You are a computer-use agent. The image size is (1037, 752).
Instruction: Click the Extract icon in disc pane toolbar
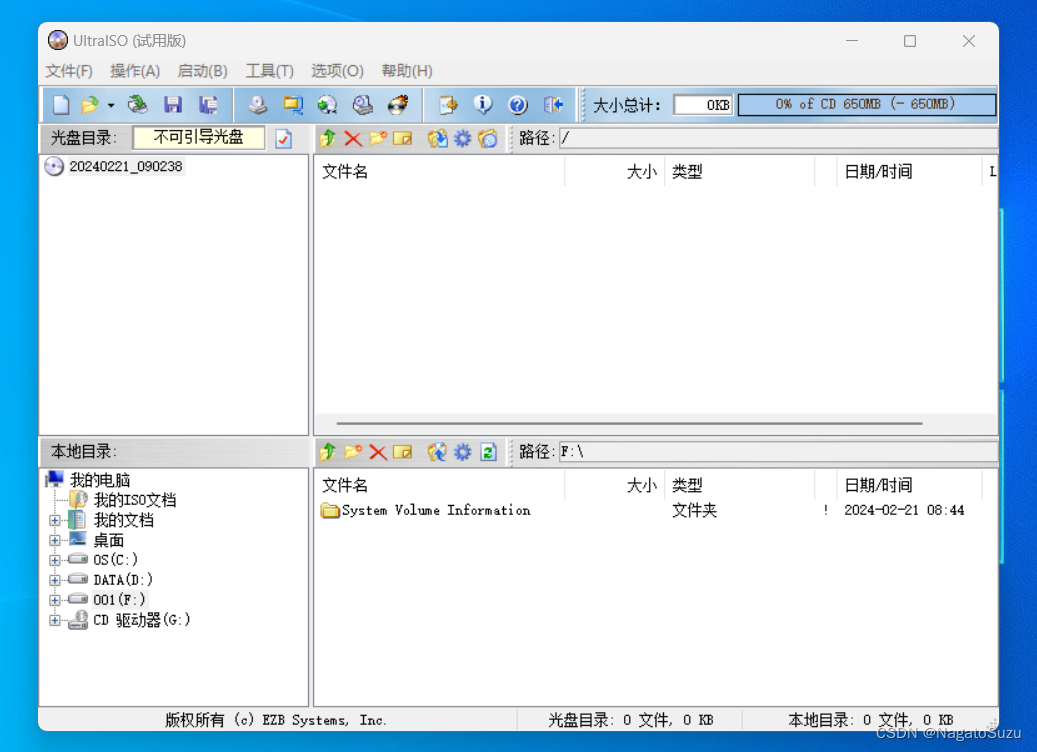click(437, 138)
